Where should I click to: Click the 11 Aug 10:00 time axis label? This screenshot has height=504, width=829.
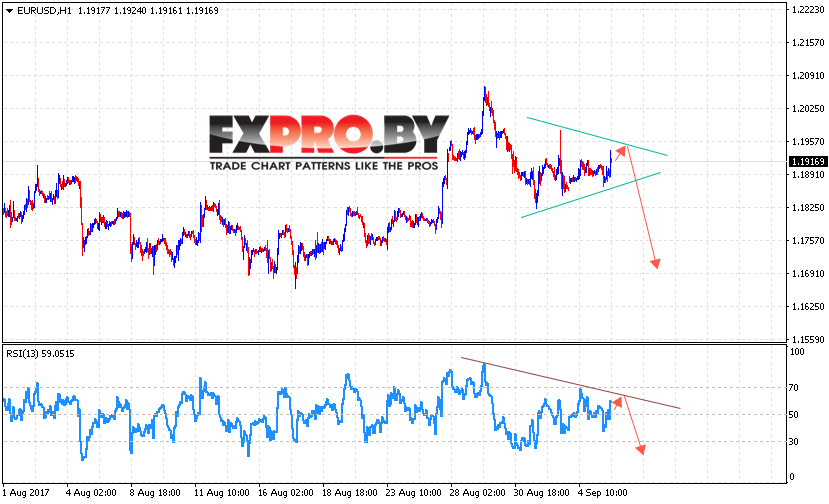[x=222, y=492]
